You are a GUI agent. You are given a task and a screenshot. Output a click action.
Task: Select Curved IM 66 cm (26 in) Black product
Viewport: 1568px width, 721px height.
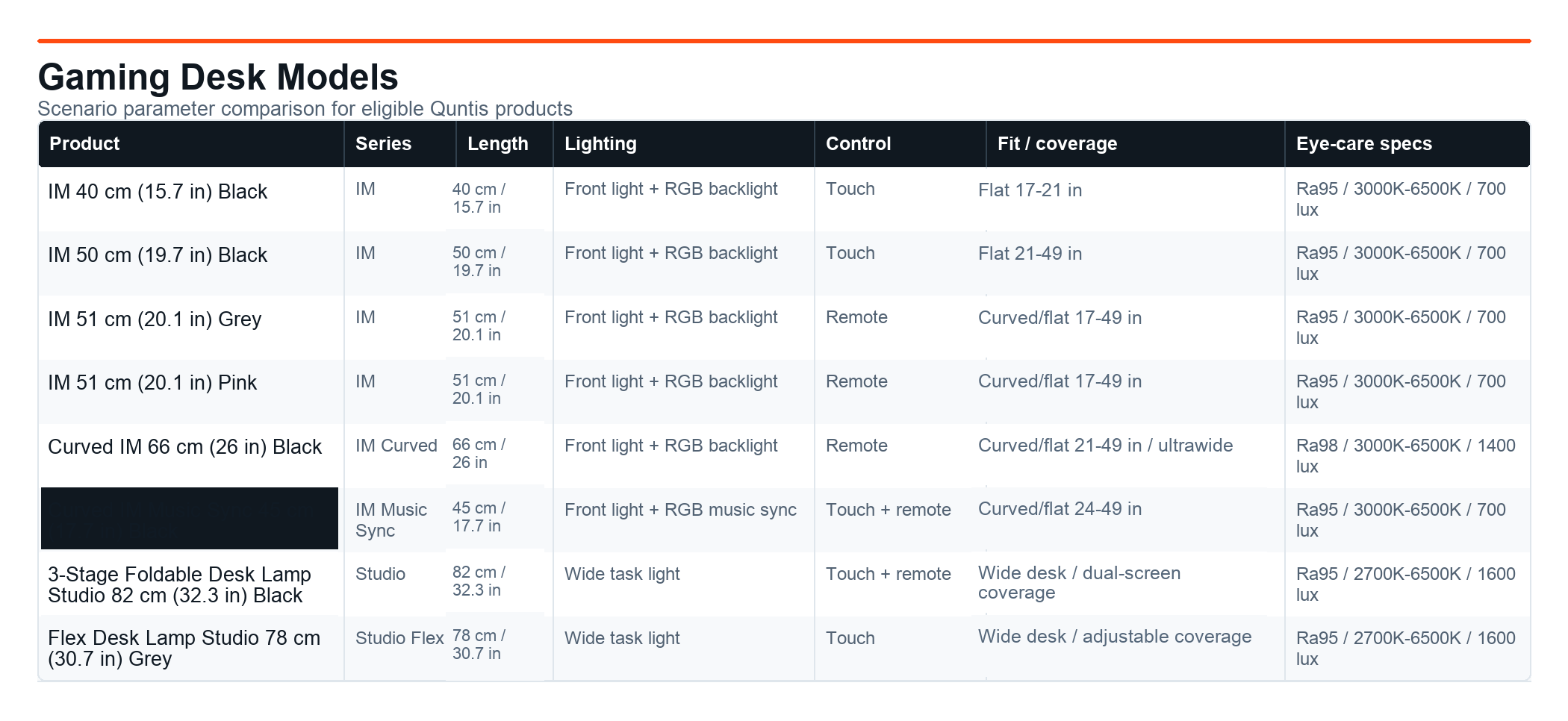tap(185, 447)
